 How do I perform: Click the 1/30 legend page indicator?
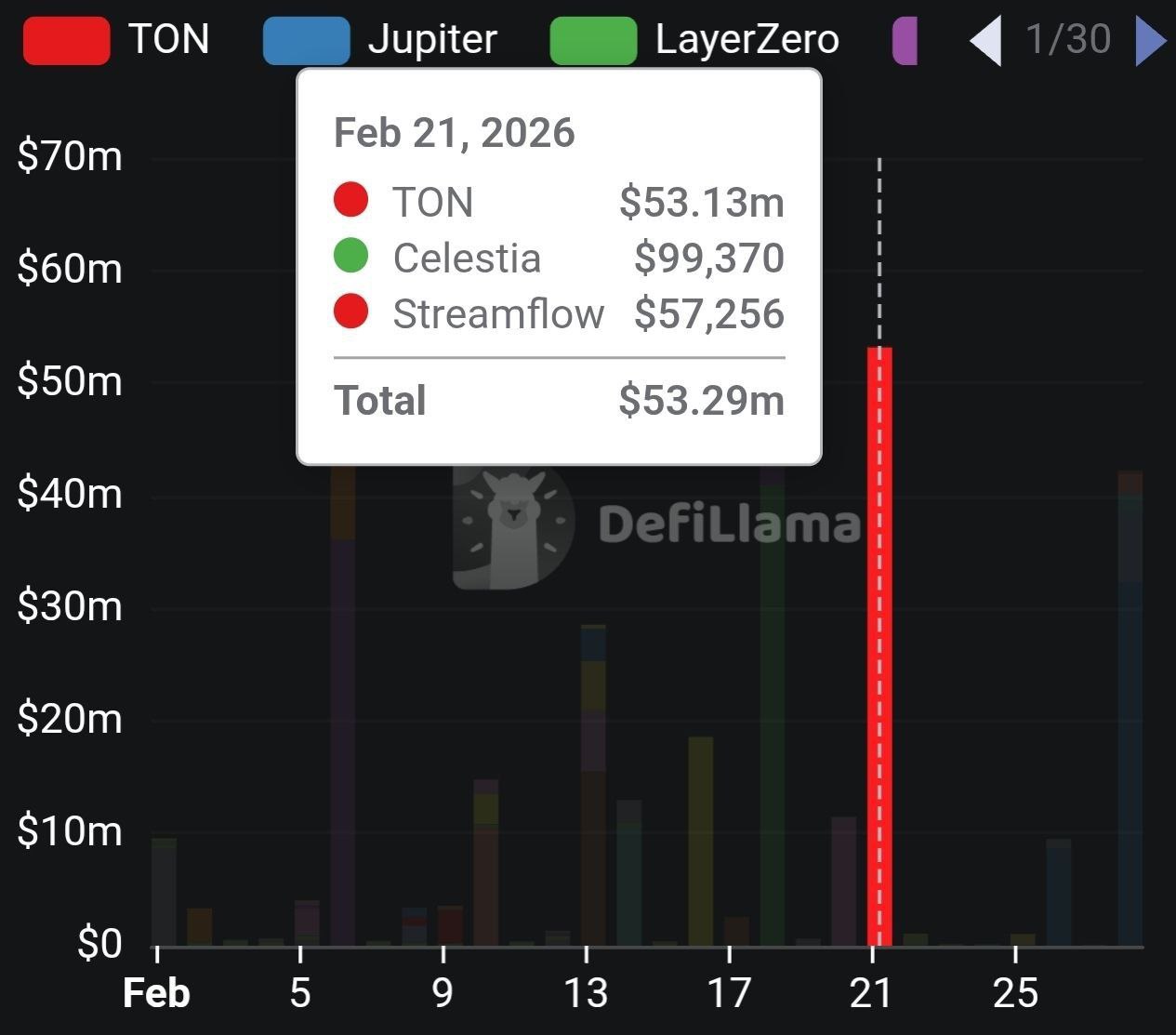[x=1068, y=40]
